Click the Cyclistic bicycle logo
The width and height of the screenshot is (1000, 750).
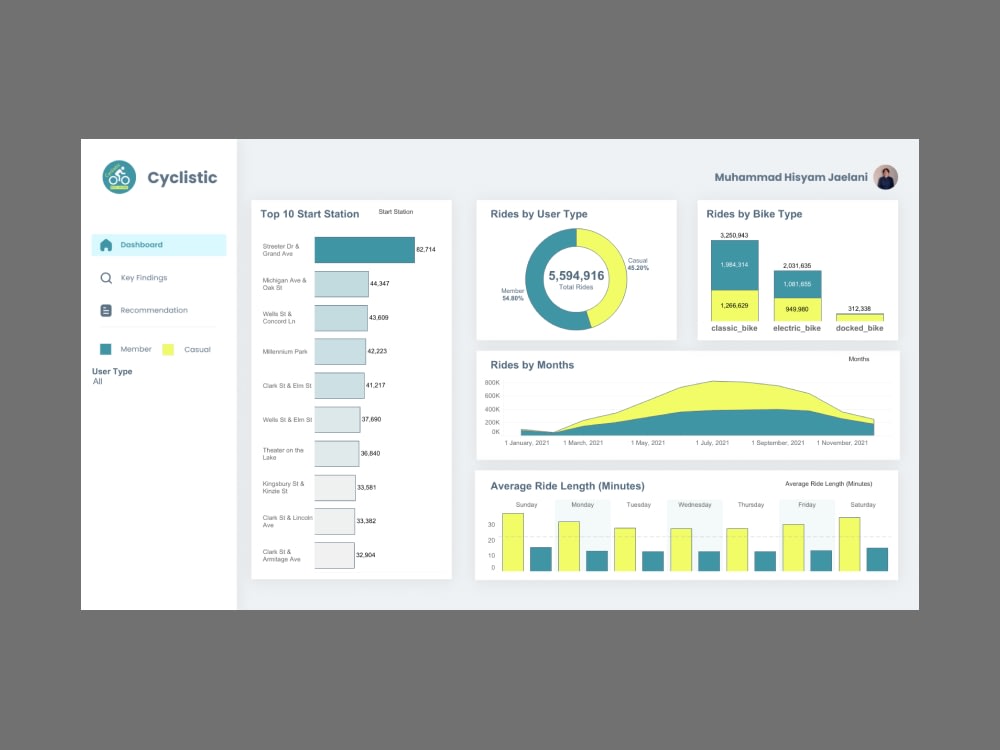(119, 176)
